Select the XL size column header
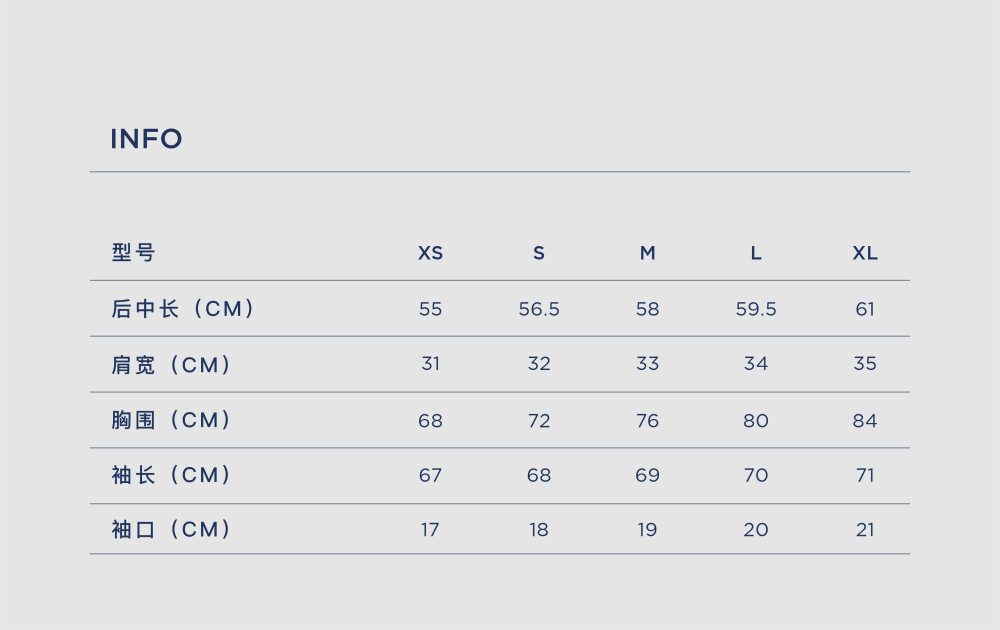Viewport: 1000px width, 630px height. 865,253
